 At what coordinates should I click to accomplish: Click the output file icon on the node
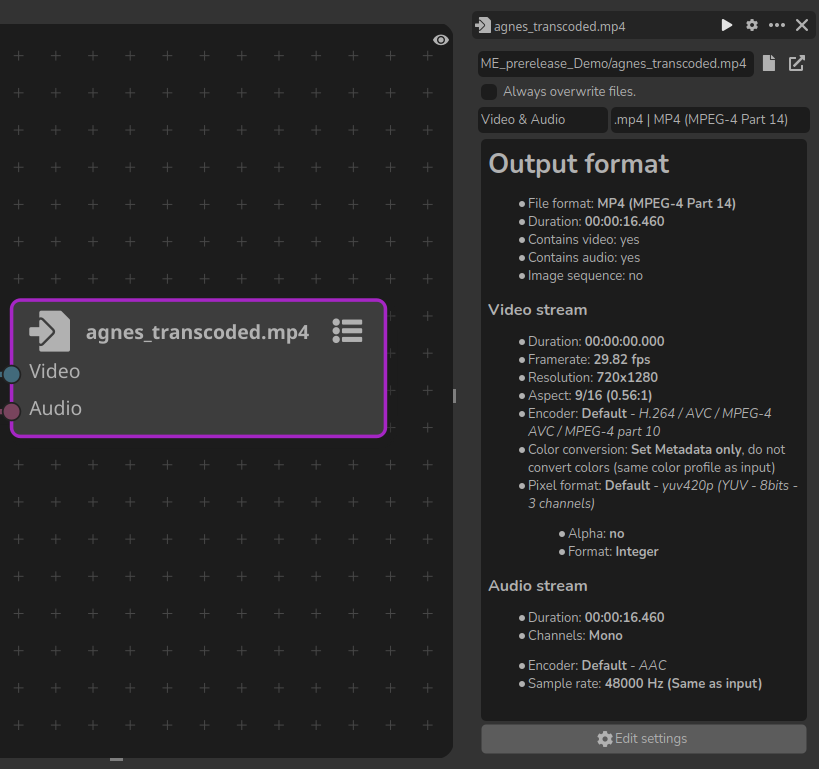tap(50, 331)
